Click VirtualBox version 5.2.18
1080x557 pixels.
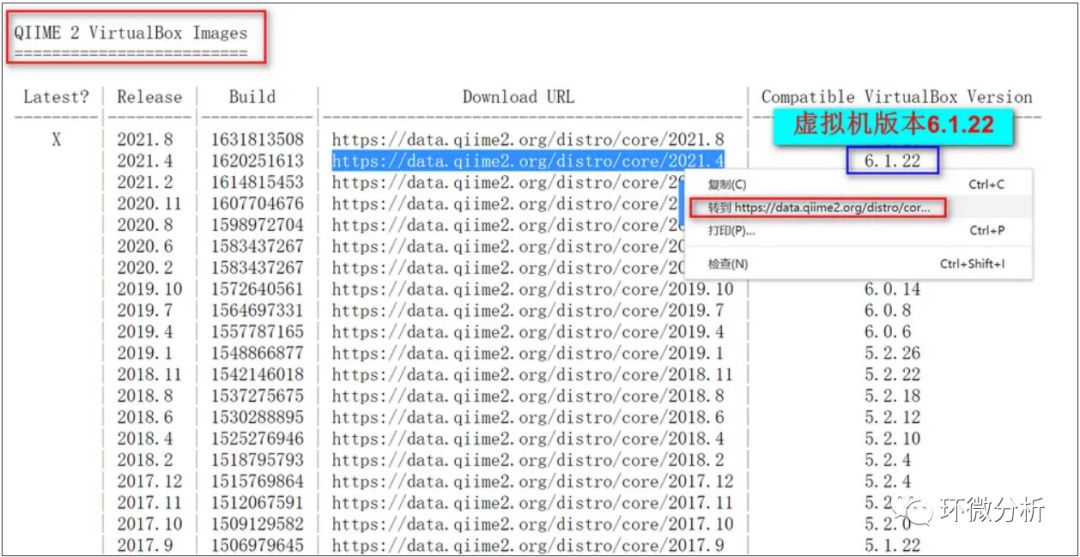click(x=893, y=396)
